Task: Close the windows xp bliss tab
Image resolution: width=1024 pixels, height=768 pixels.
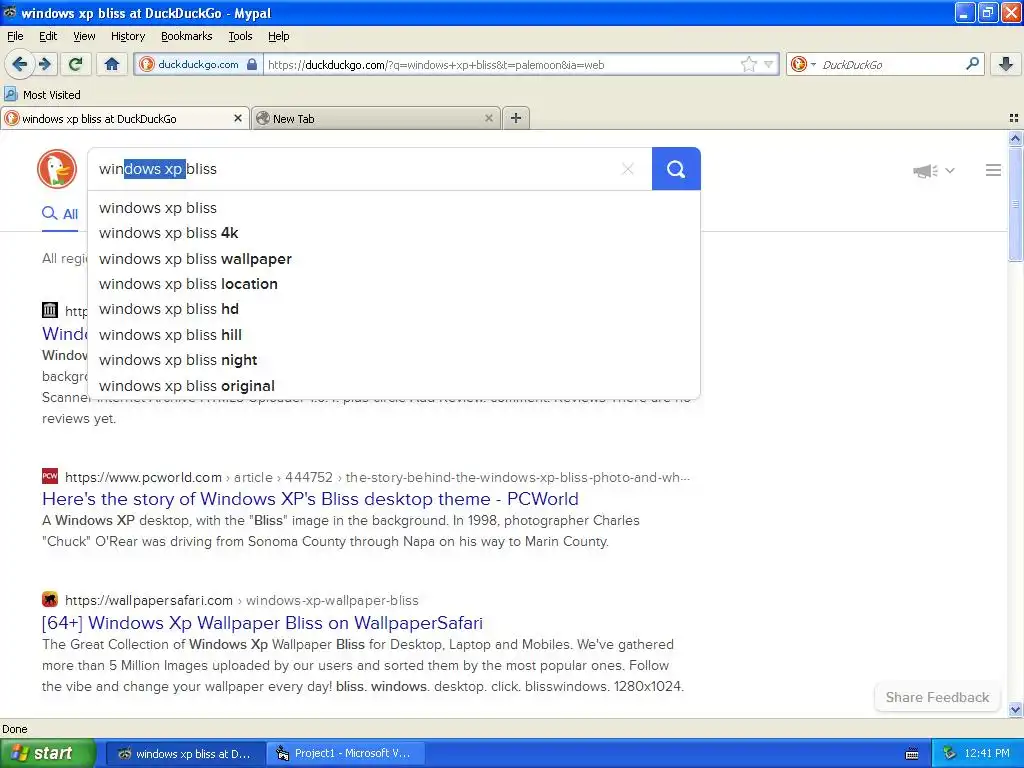Action: tap(238, 118)
